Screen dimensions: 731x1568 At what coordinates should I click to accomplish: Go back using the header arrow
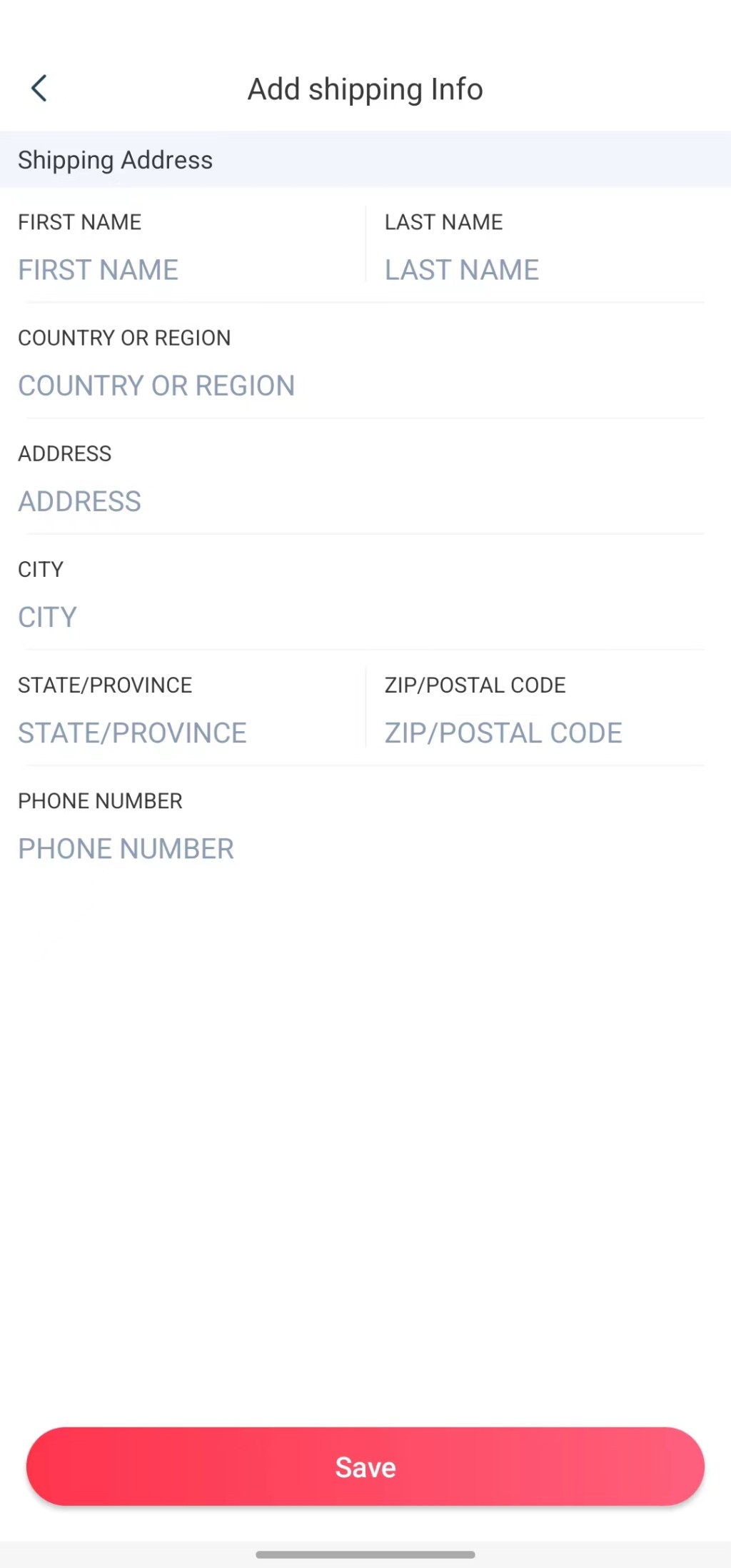click(x=39, y=89)
